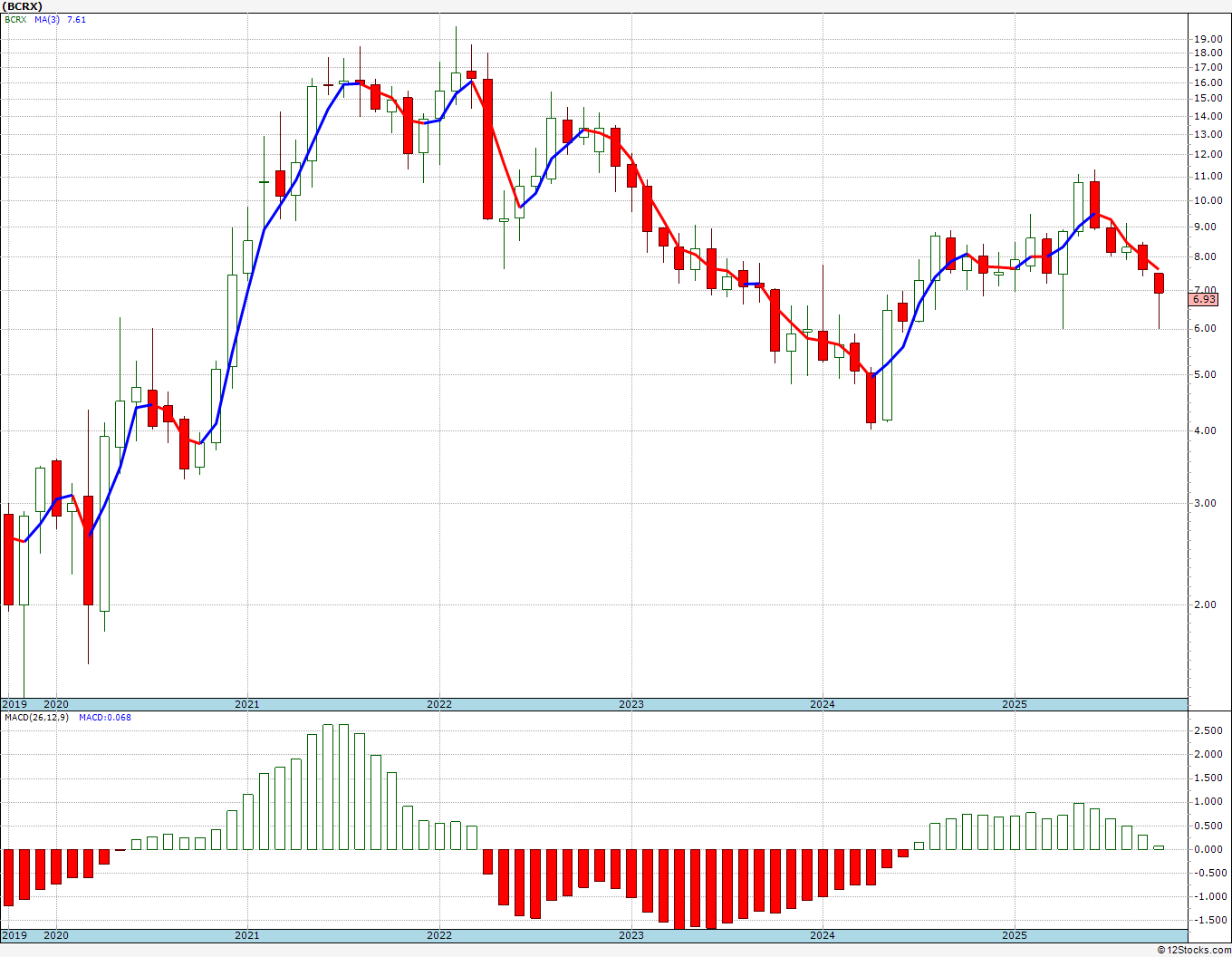Select the 14.00 price axis label
The image size is (1232, 957).
(1208, 116)
